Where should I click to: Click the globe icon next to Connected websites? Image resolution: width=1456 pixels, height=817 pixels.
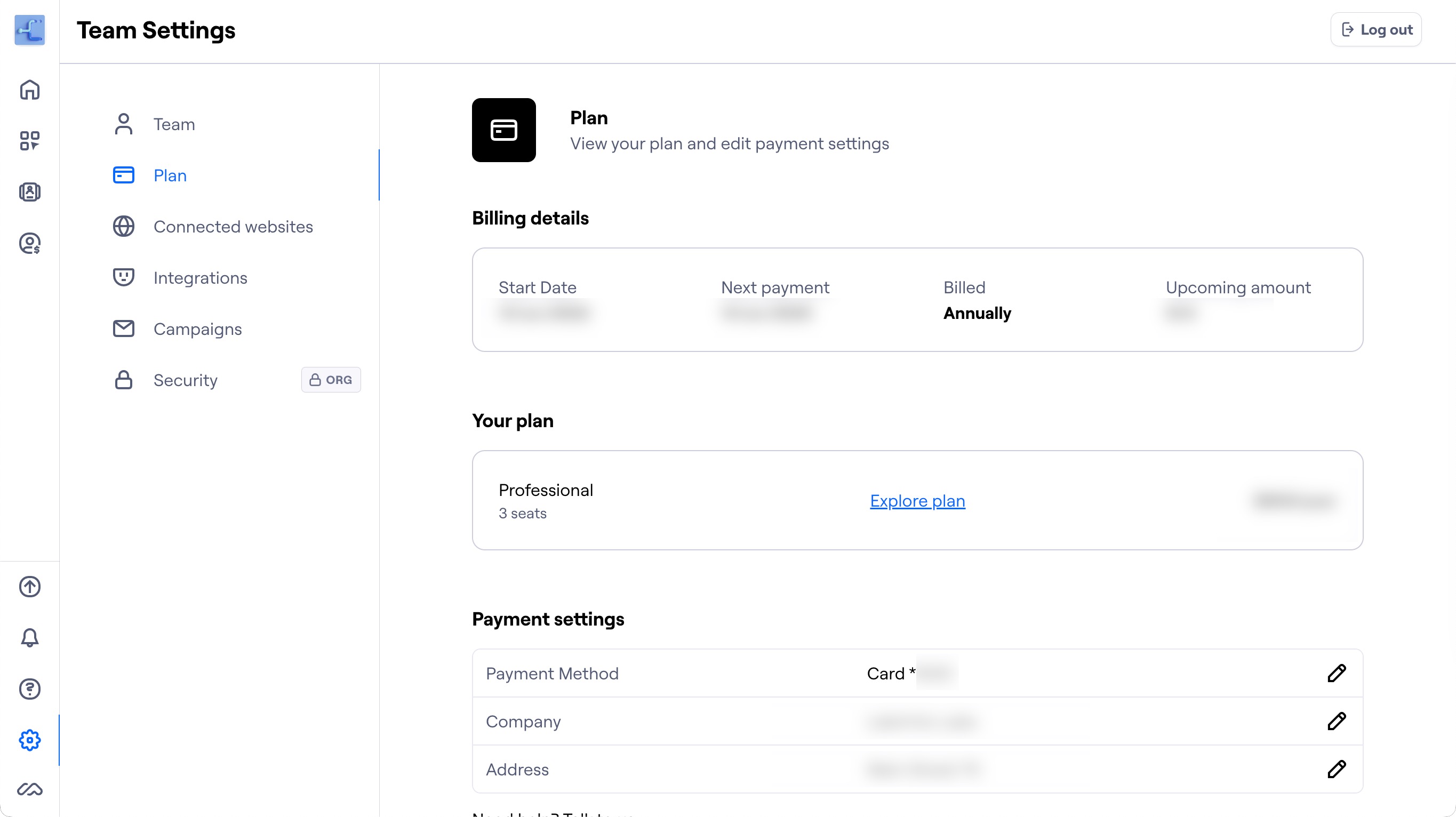[x=123, y=227]
